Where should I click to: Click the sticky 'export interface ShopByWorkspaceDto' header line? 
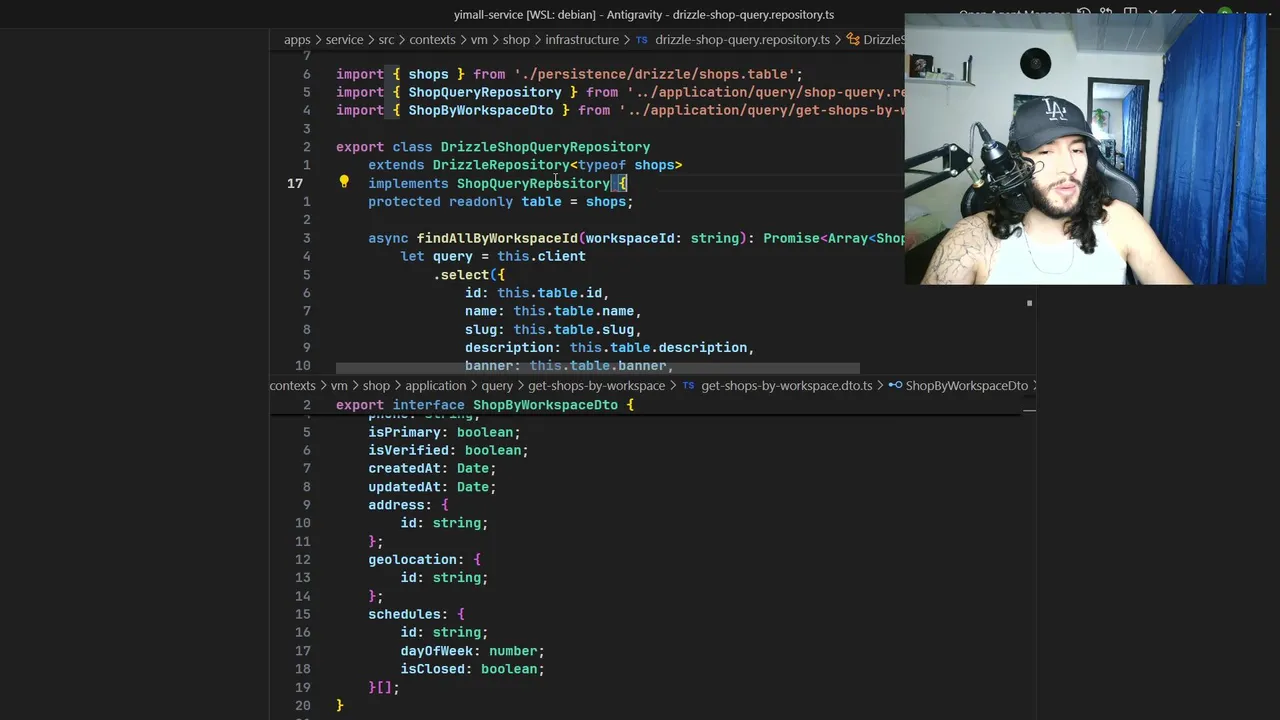coord(485,405)
